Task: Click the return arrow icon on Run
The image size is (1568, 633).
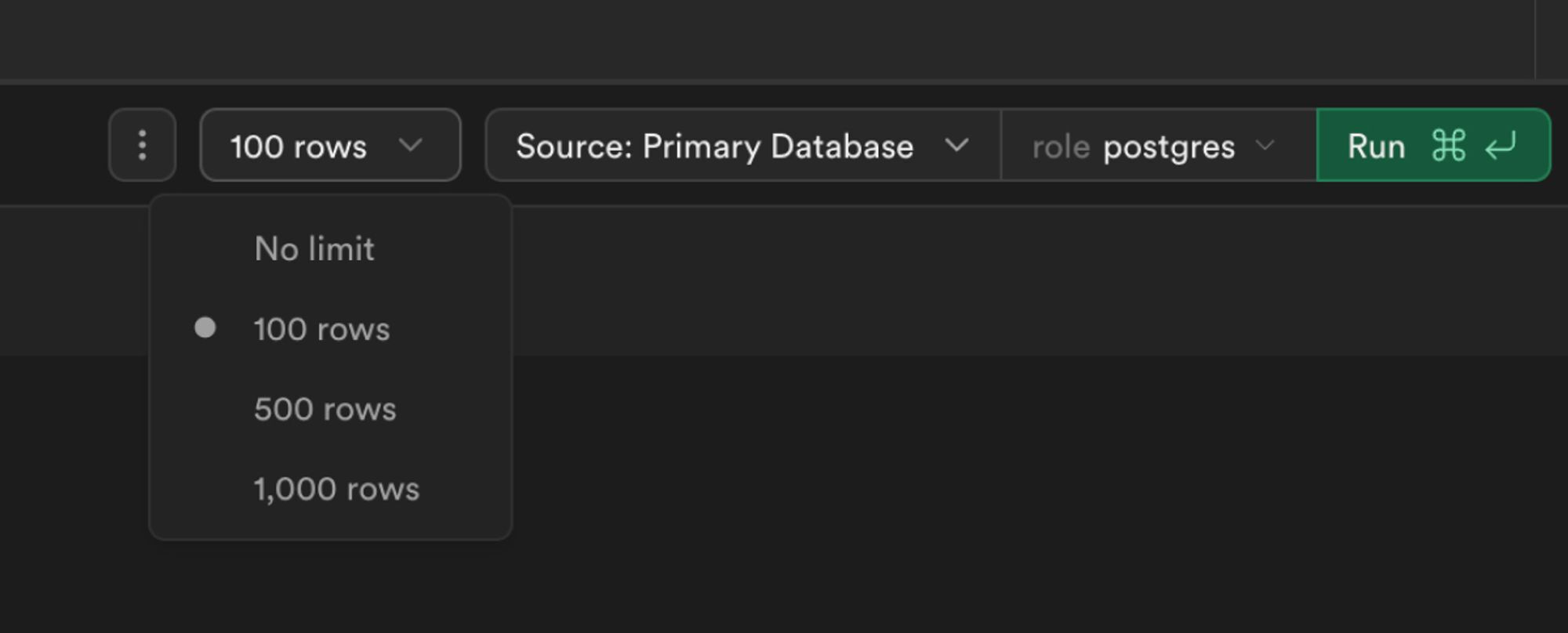Action: pos(1501,146)
